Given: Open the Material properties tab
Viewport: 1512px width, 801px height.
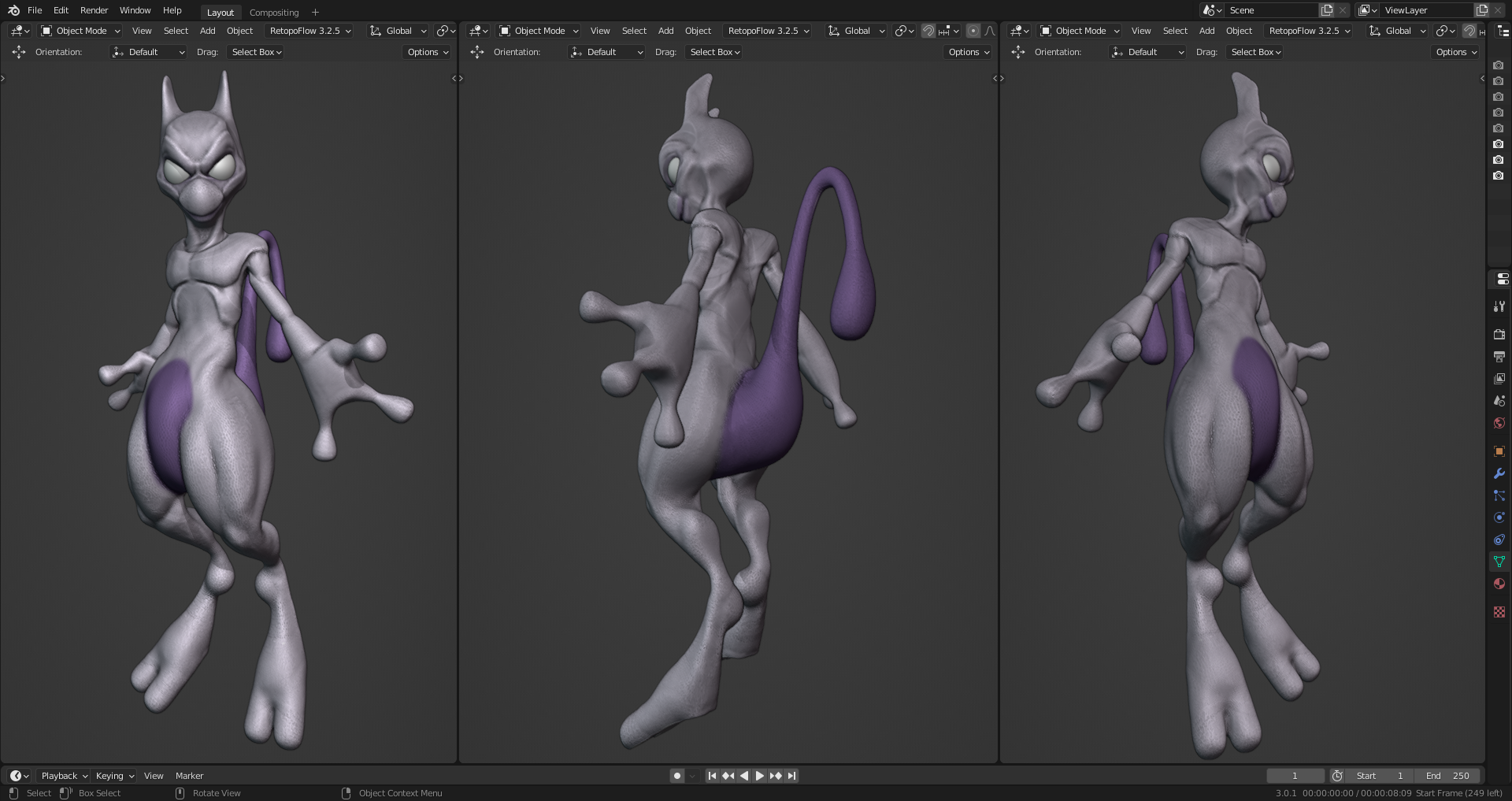Looking at the screenshot, I should click(1499, 584).
